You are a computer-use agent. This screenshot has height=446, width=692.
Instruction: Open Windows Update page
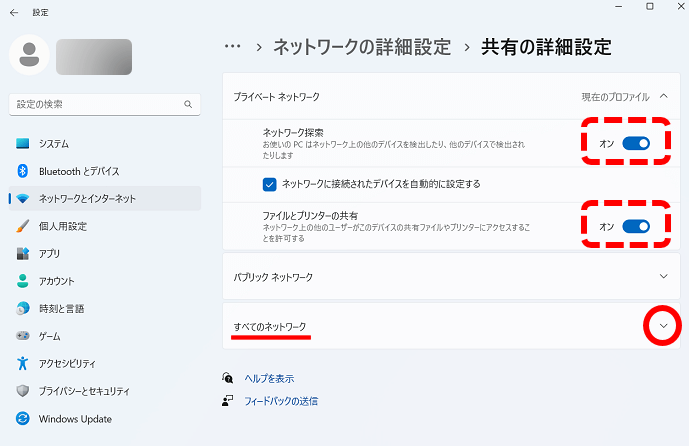click(75, 419)
